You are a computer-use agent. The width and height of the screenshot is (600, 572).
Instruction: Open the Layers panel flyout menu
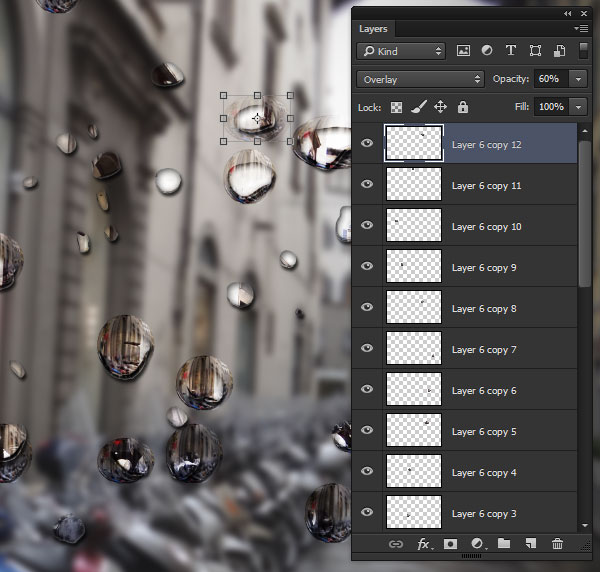(x=581, y=29)
